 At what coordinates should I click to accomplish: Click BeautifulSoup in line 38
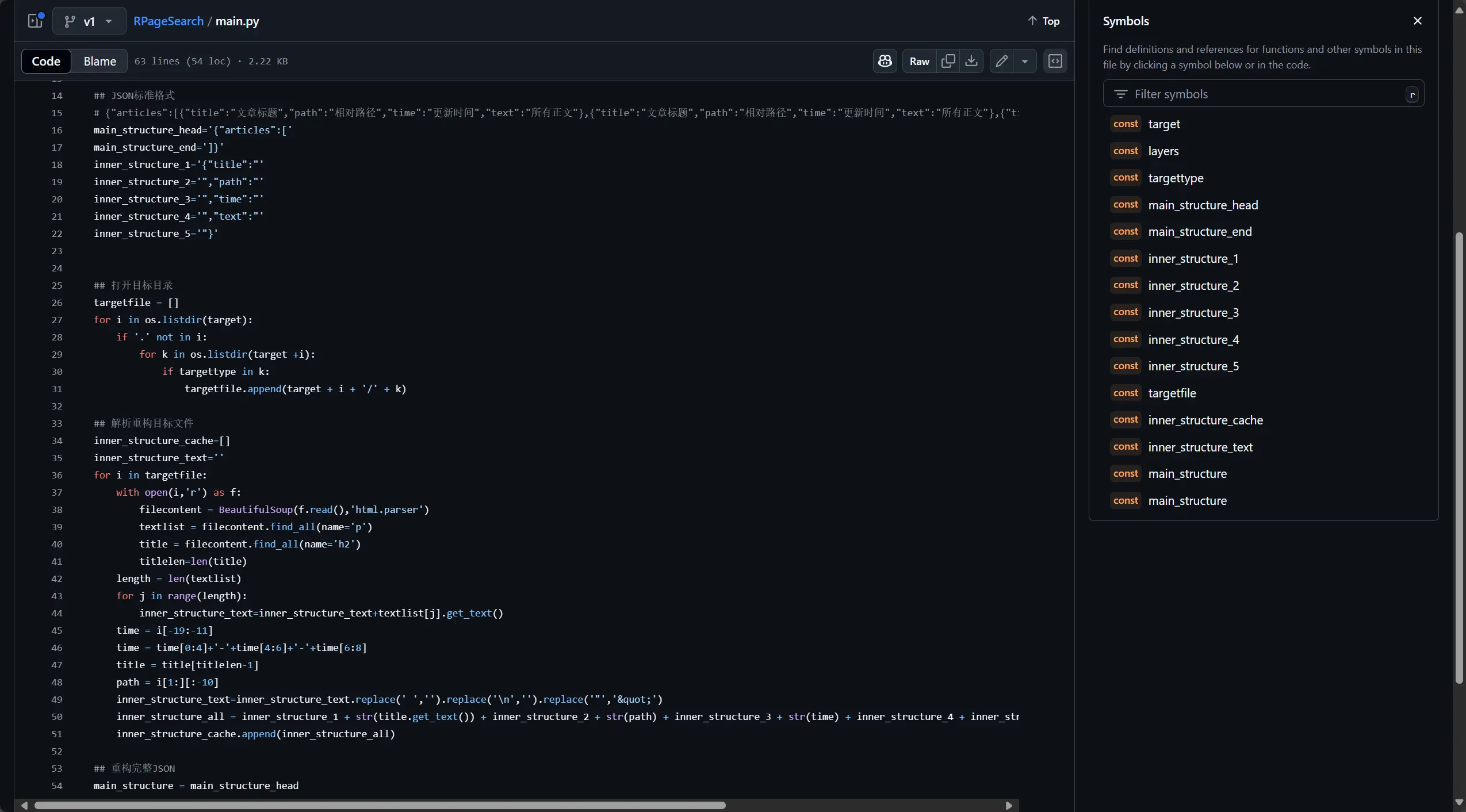click(256, 510)
